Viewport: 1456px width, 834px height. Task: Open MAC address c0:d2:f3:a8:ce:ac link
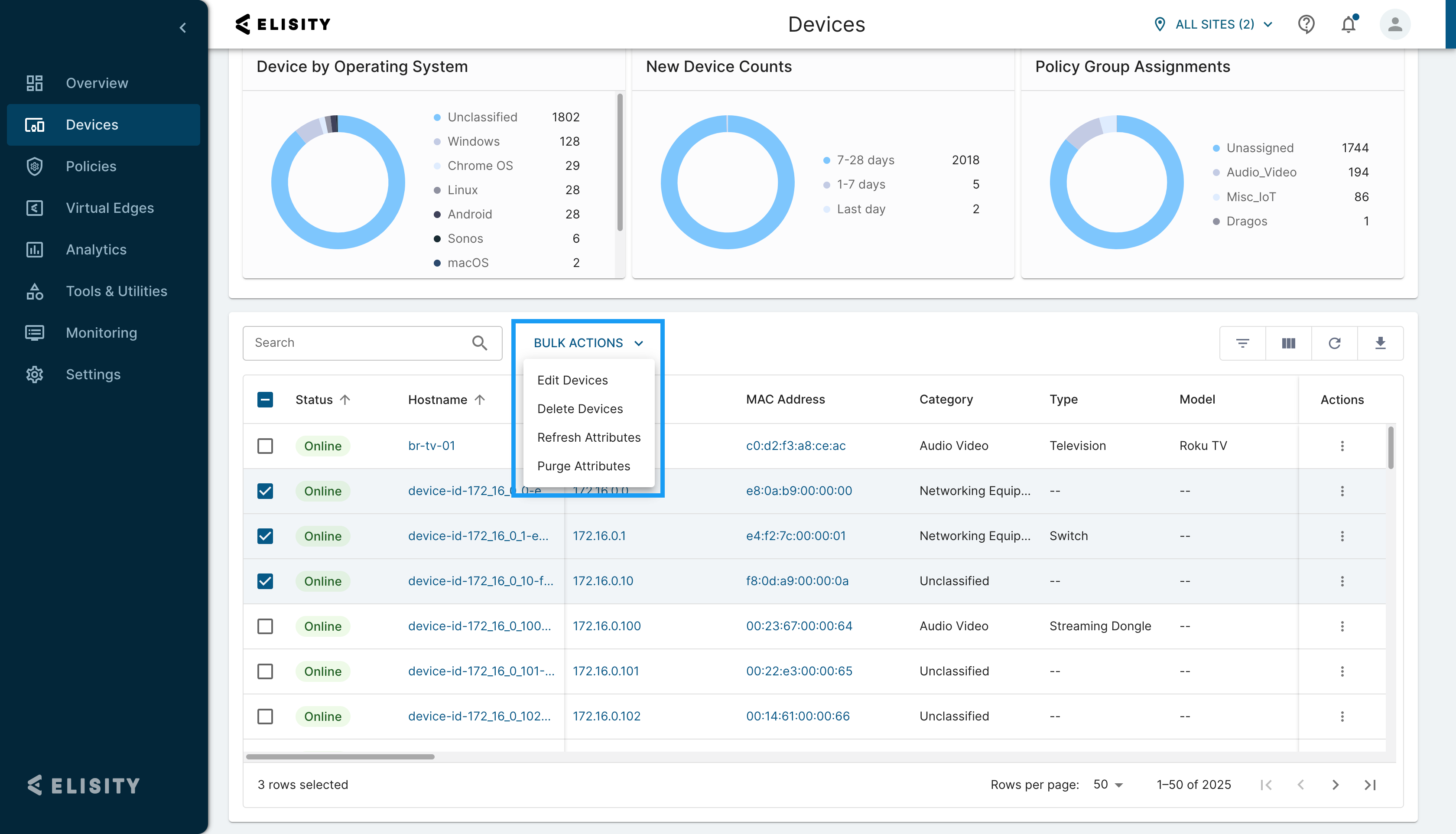[795, 446]
